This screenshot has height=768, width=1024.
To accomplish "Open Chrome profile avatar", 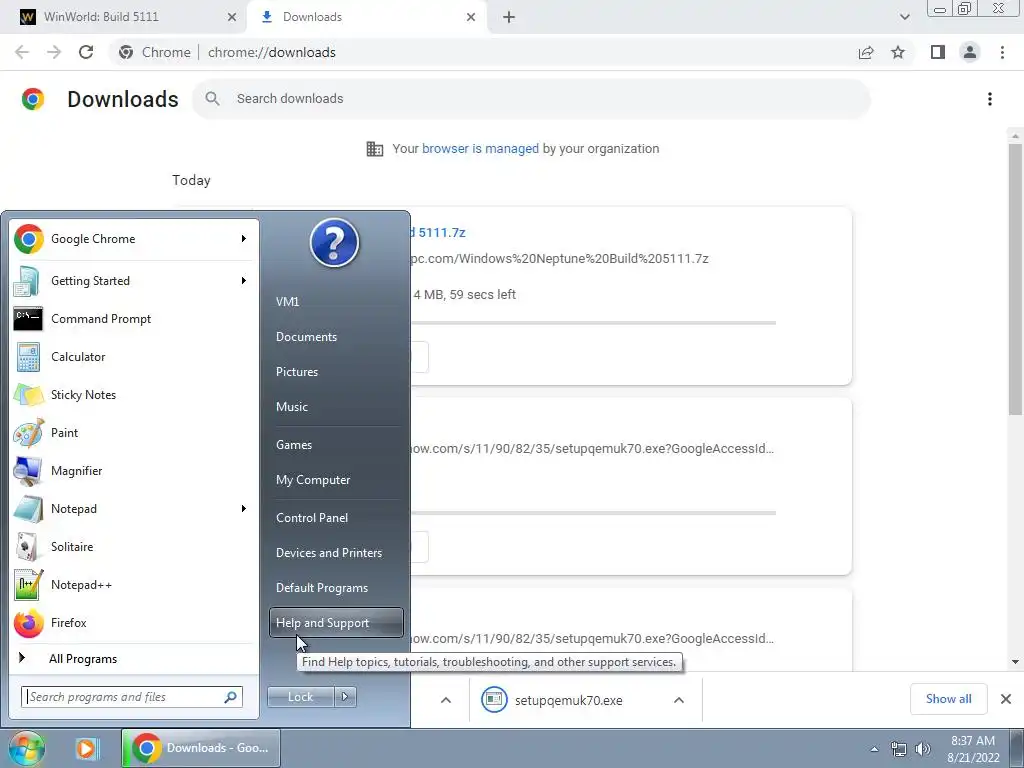I will point(970,52).
